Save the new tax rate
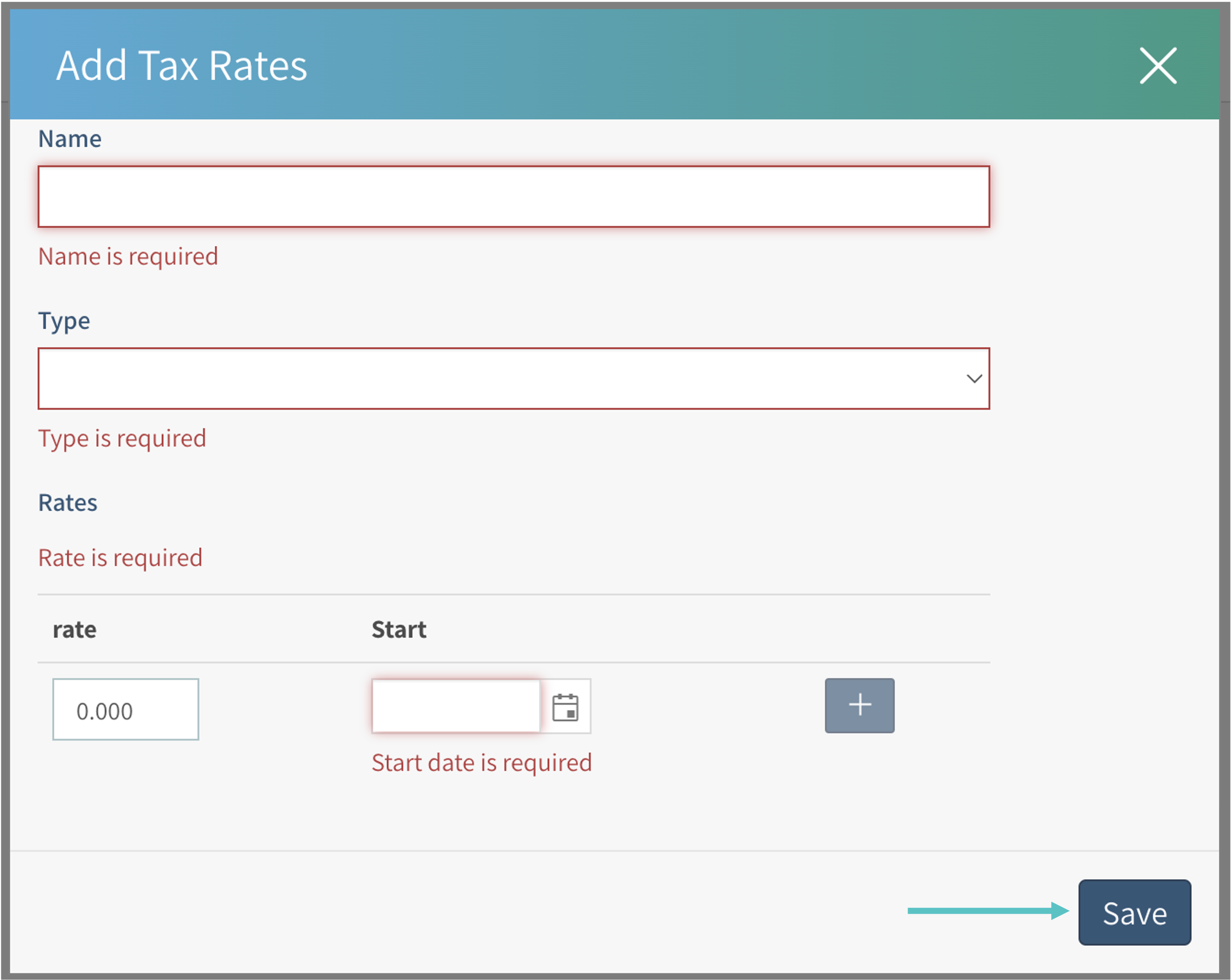This screenshot has height=980, width=1231. [1134, 912]
